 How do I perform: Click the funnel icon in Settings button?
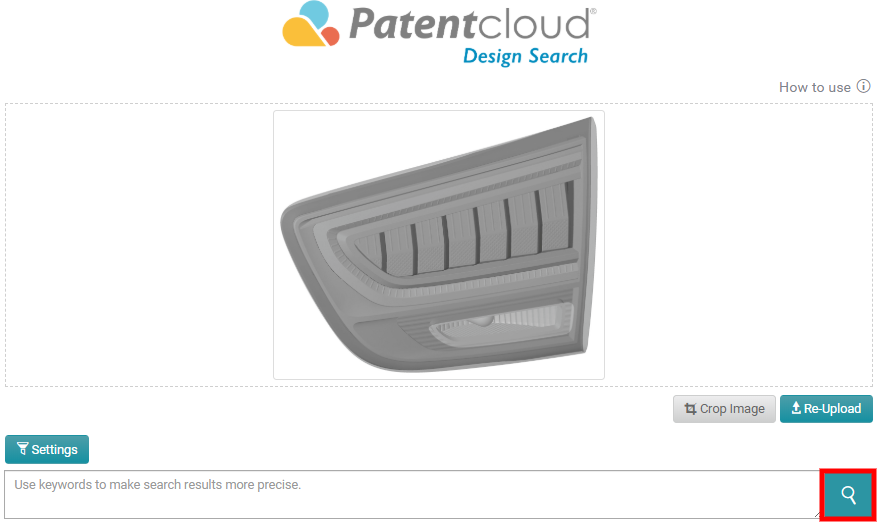coord(22,449)
